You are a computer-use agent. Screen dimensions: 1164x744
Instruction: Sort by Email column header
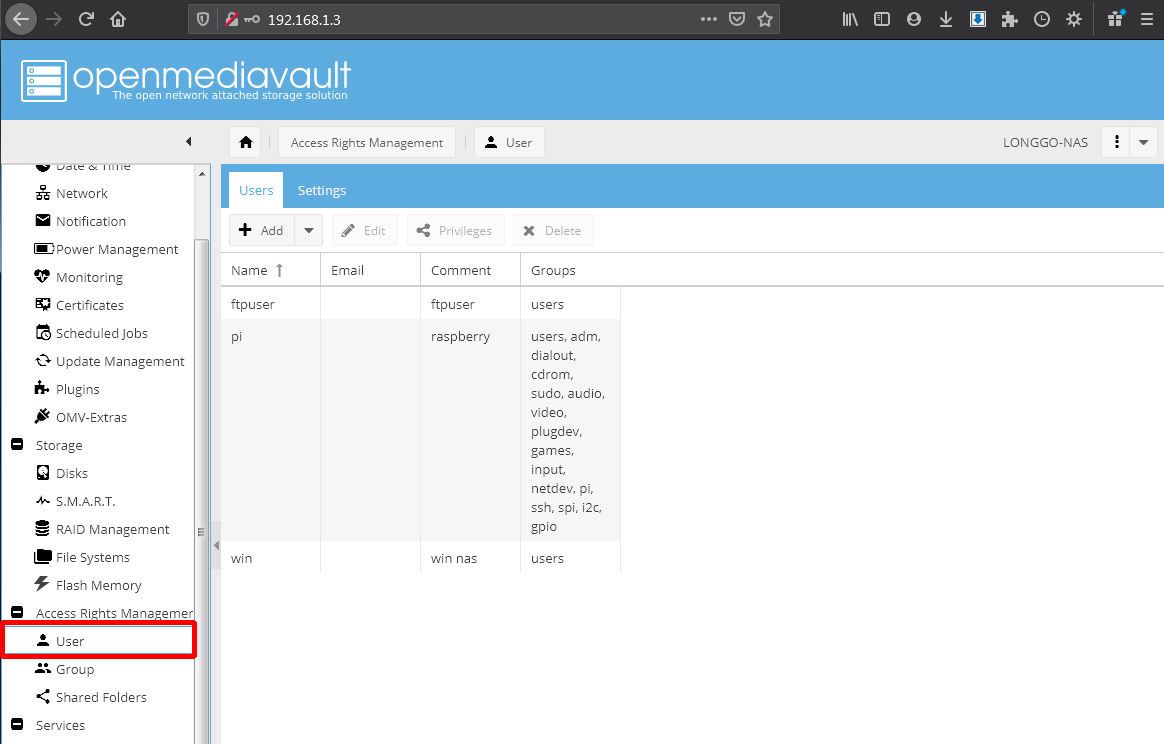point(370,270)
